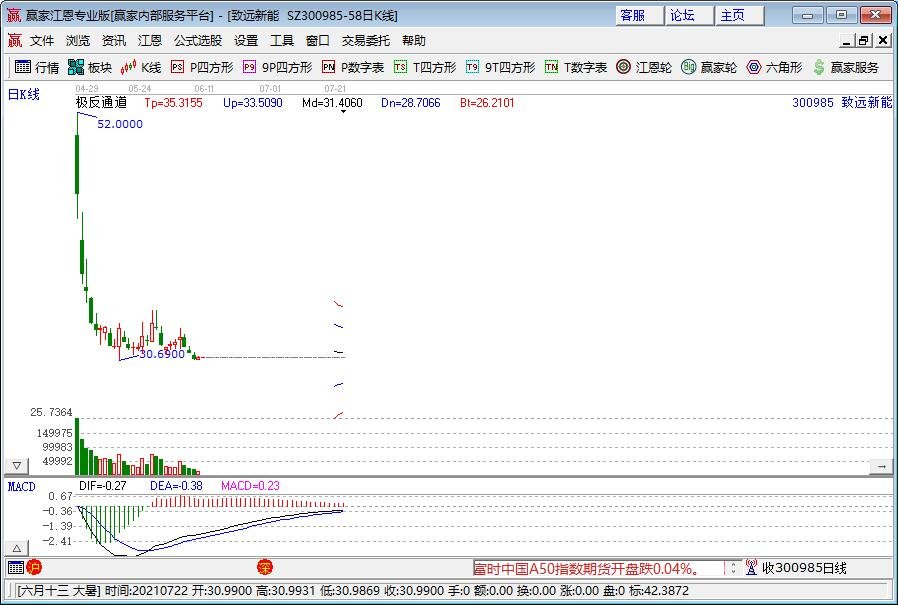The width and height of the screenshot is (898, 605).
Task: Open the 行情 quotes toolbar icon
Action: coord(37,68)
